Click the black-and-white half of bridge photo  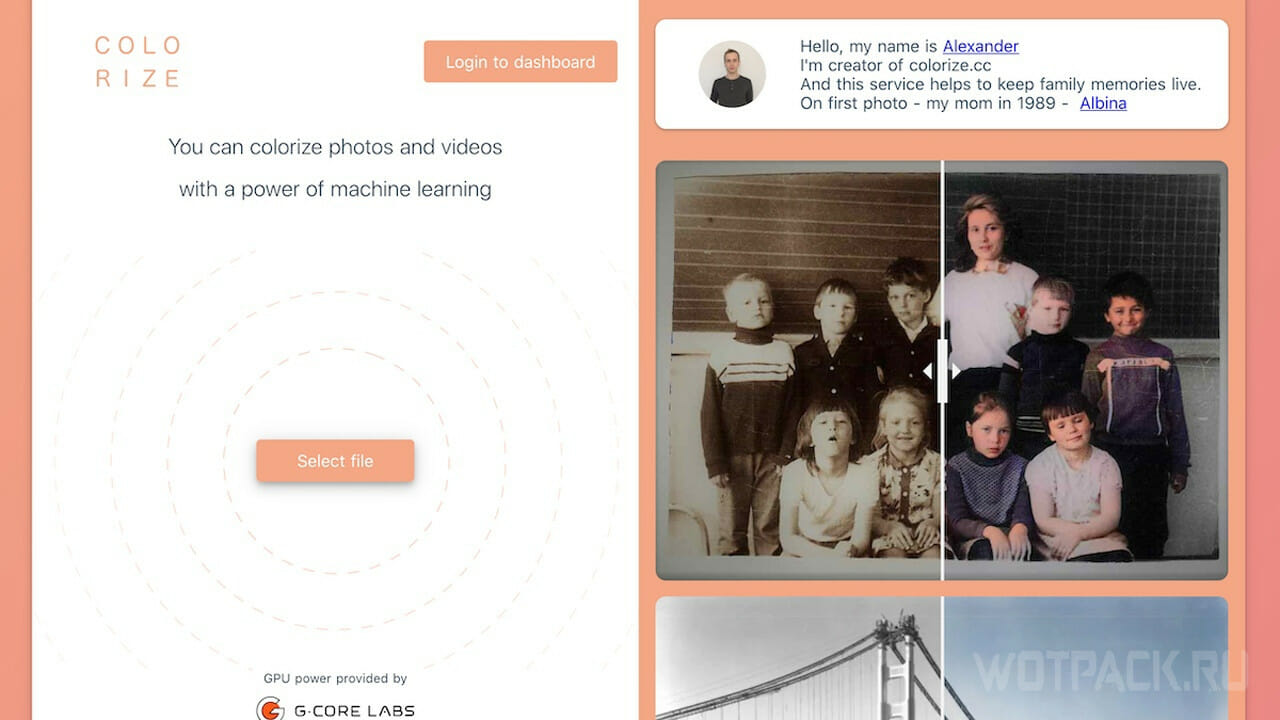point(798,658)
